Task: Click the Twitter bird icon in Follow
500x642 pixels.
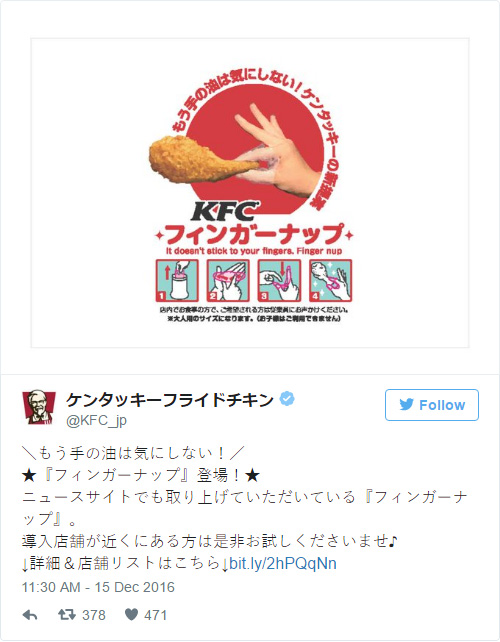Action: pos(407,405)
